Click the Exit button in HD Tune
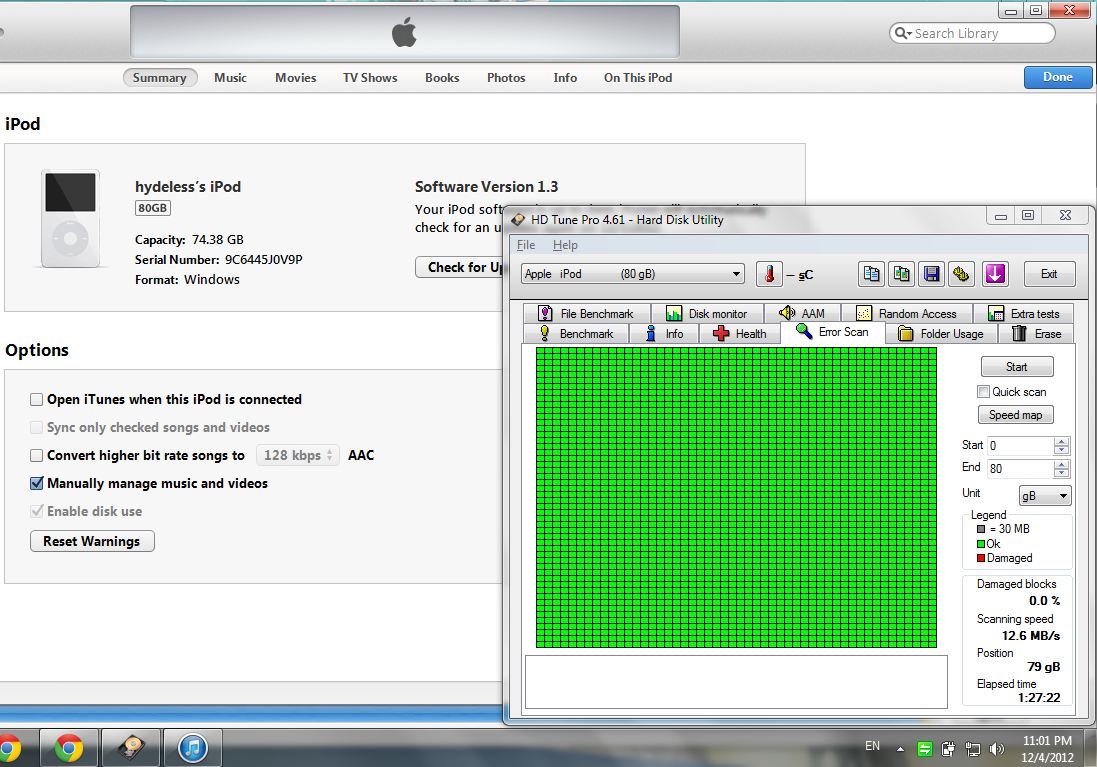The image size is (1097, 767). tap(1049, 274)
